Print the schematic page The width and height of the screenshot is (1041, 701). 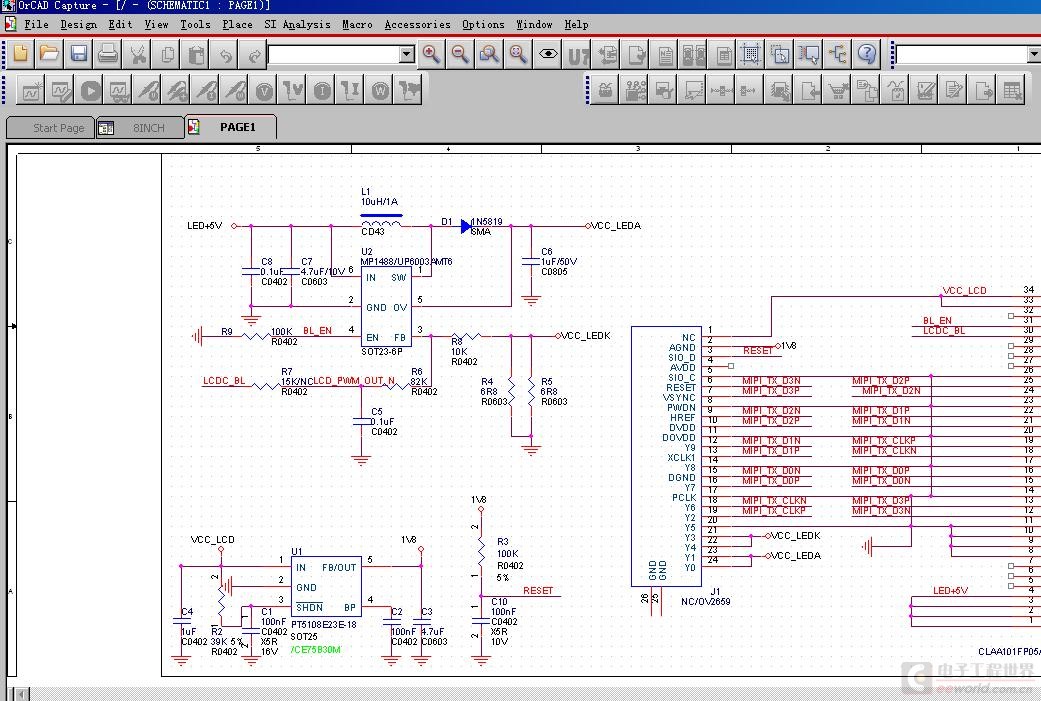click(x=108, y=54)
